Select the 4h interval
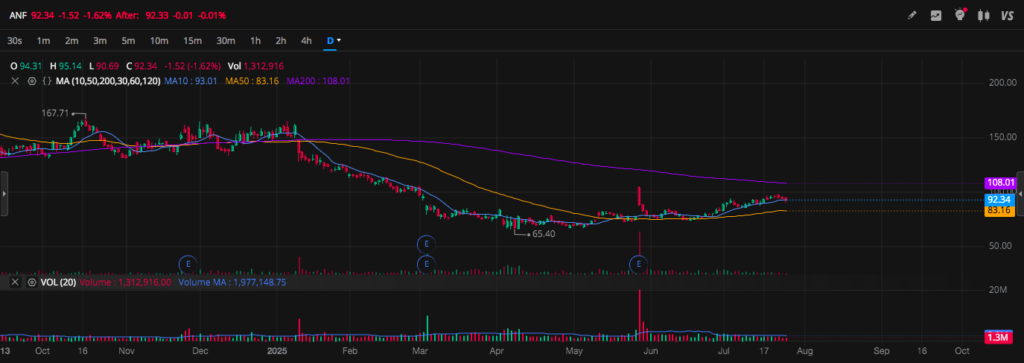Screen dimensions: 1024x363 coord(306,40)
